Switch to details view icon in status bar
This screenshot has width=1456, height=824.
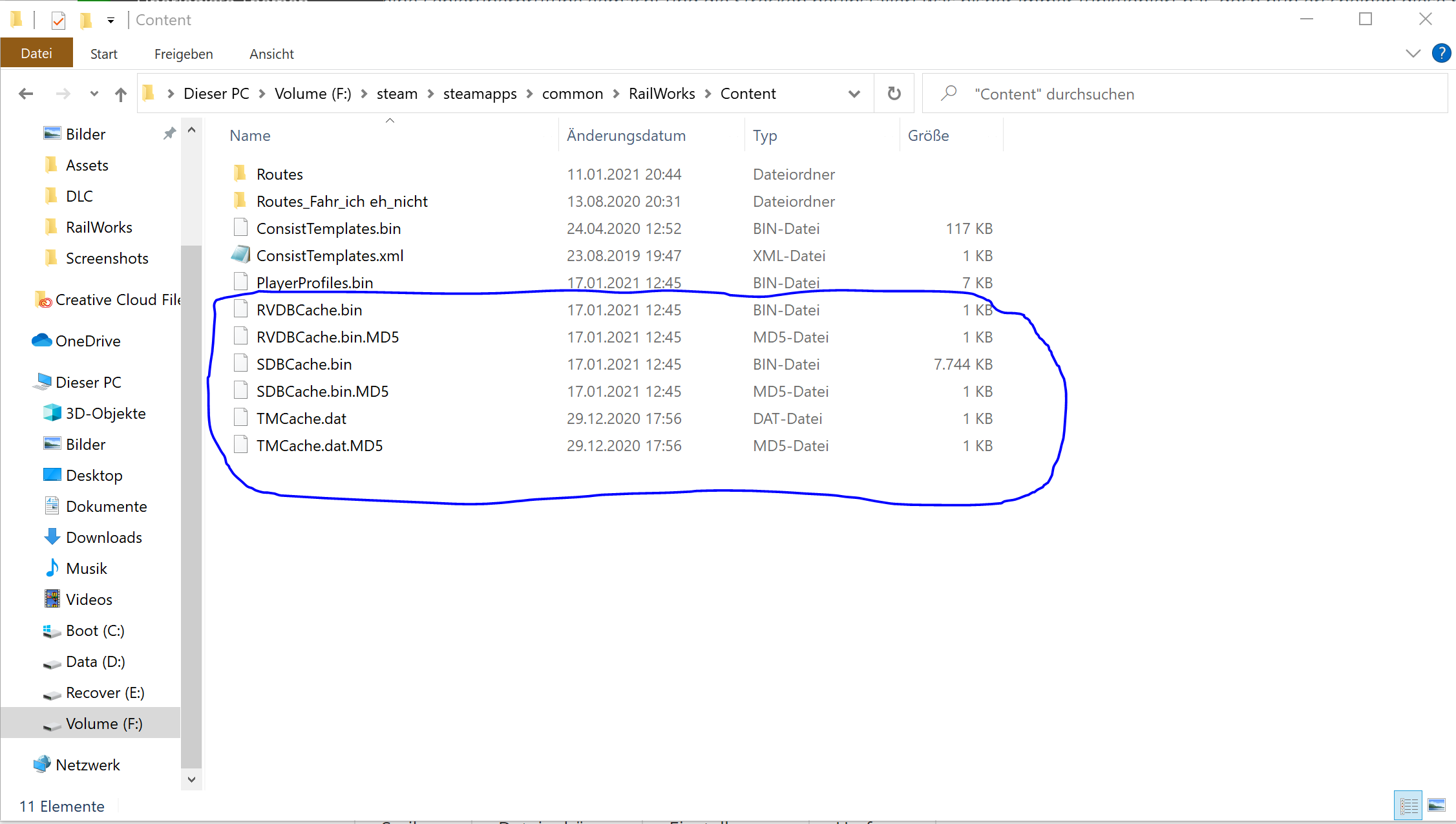point(1408,805)
